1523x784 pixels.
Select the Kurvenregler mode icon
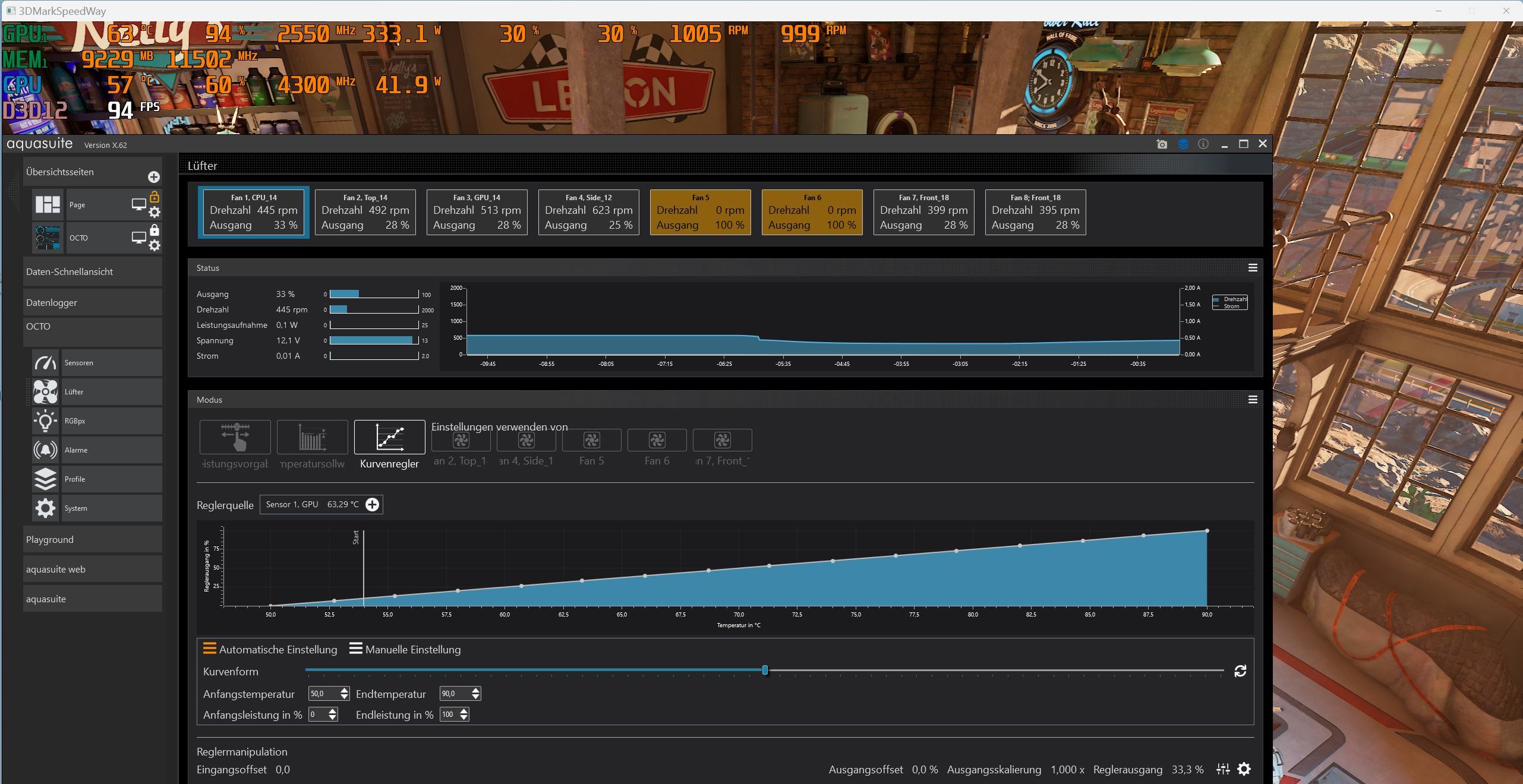(x=389, y=438)
